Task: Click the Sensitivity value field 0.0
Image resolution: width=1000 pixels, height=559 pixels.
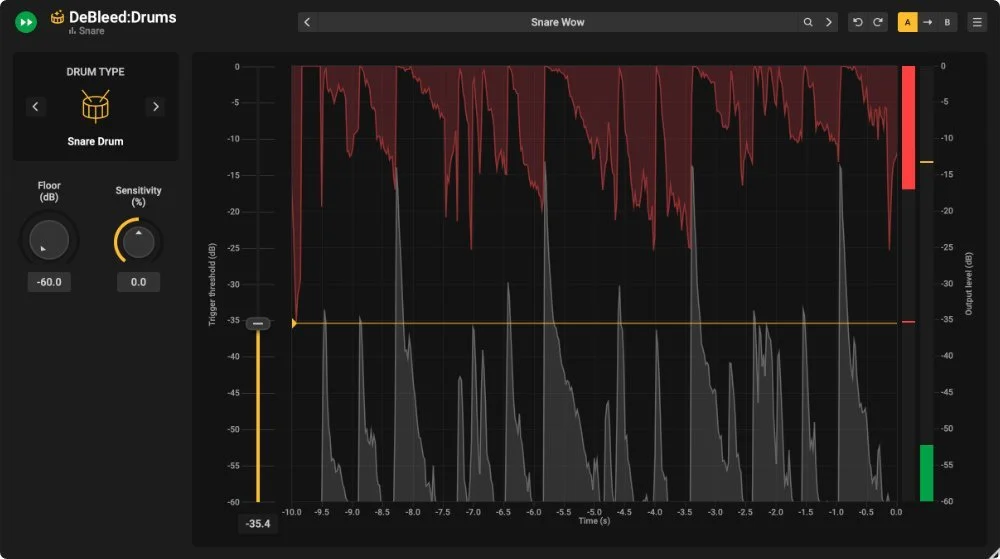Action: pos(138,282)
